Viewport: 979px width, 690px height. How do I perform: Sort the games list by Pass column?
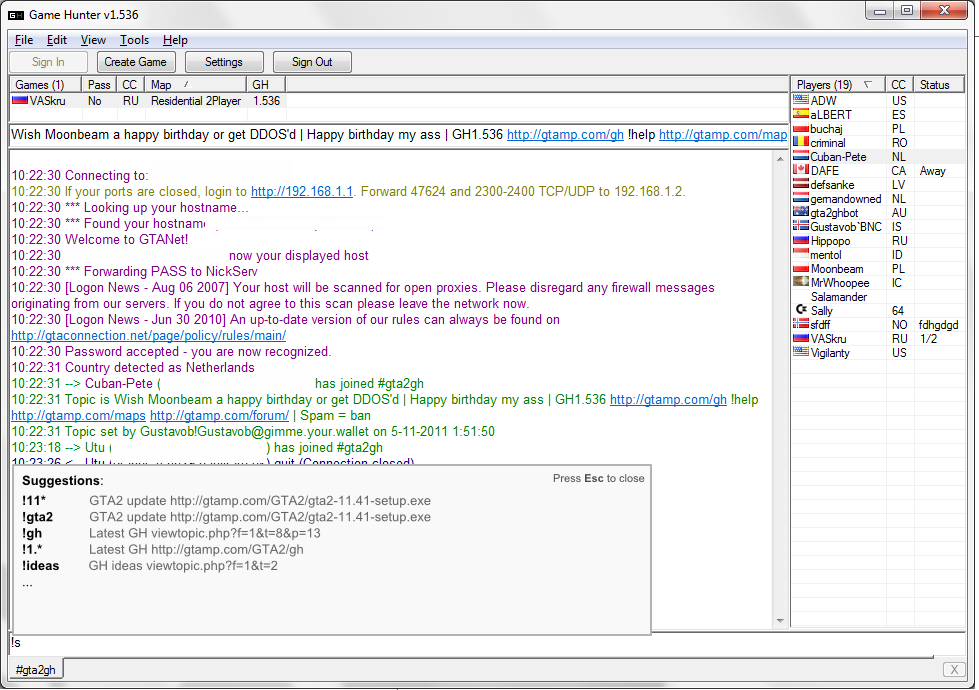click(99, 85)
